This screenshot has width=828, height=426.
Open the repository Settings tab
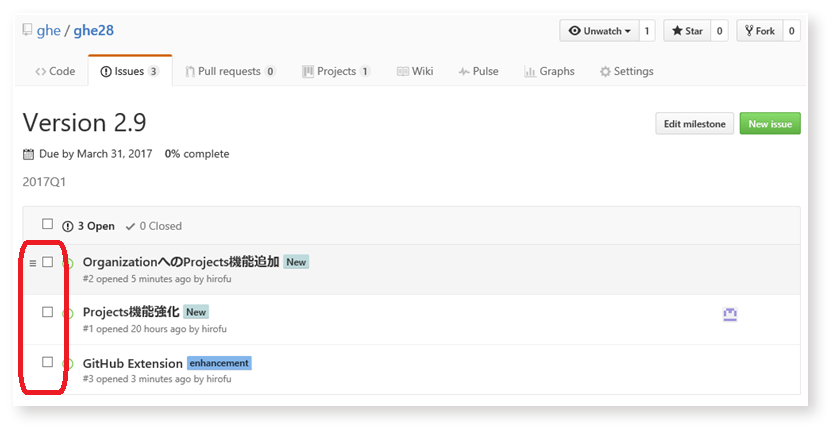(x=627, y=71)
